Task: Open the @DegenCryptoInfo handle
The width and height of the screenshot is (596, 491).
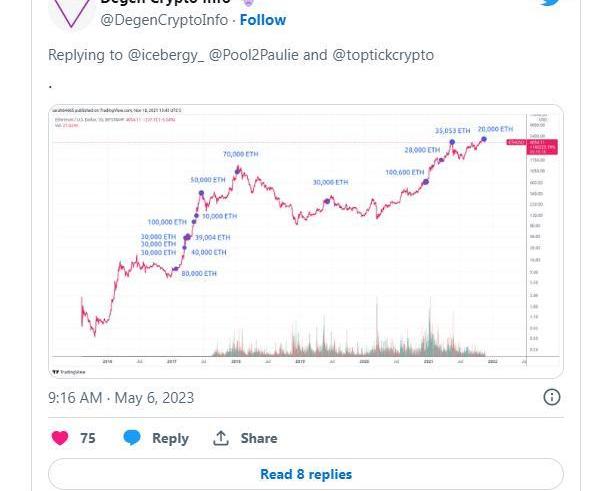Action: (164, 20)
